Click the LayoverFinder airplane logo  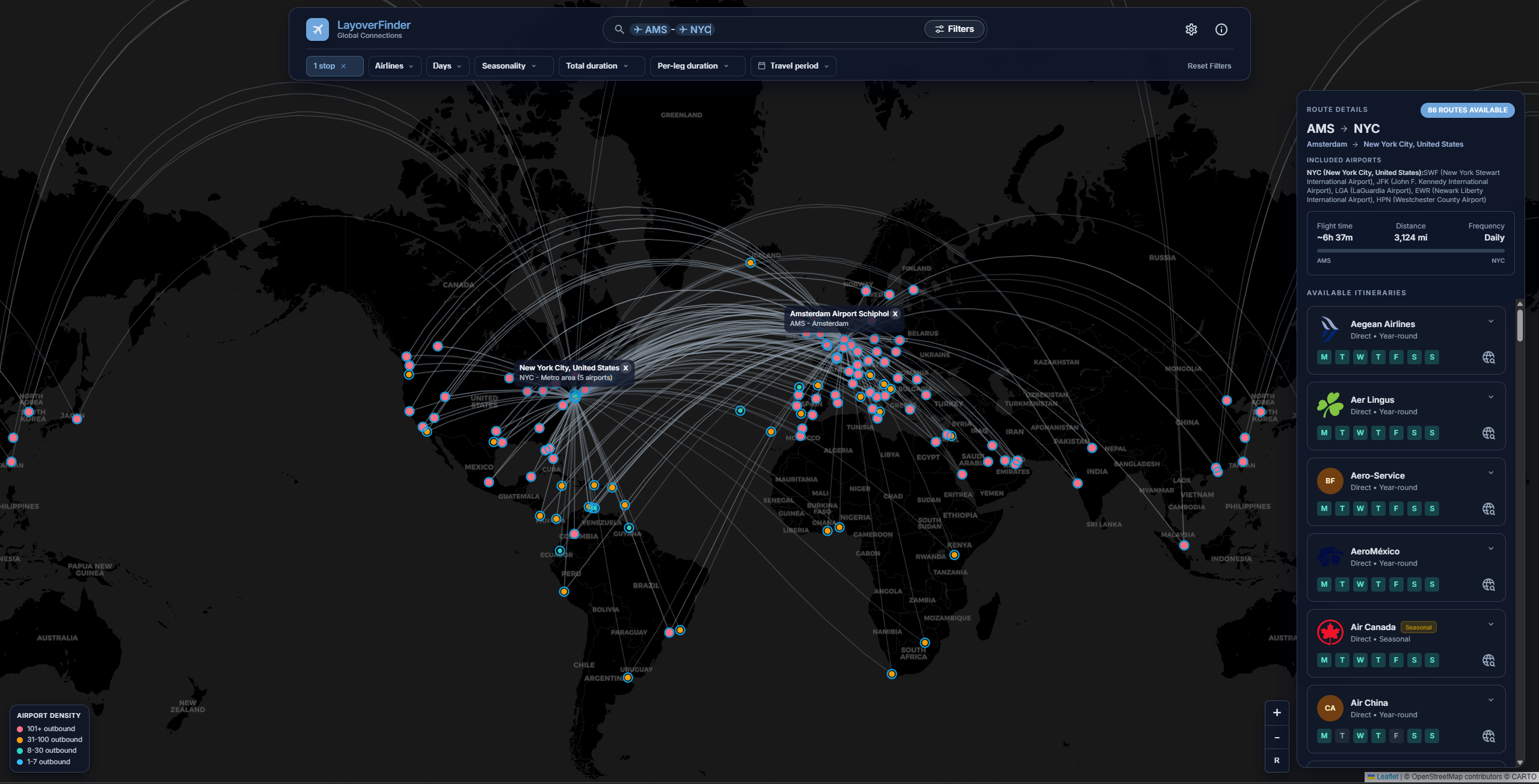point(318,29)
